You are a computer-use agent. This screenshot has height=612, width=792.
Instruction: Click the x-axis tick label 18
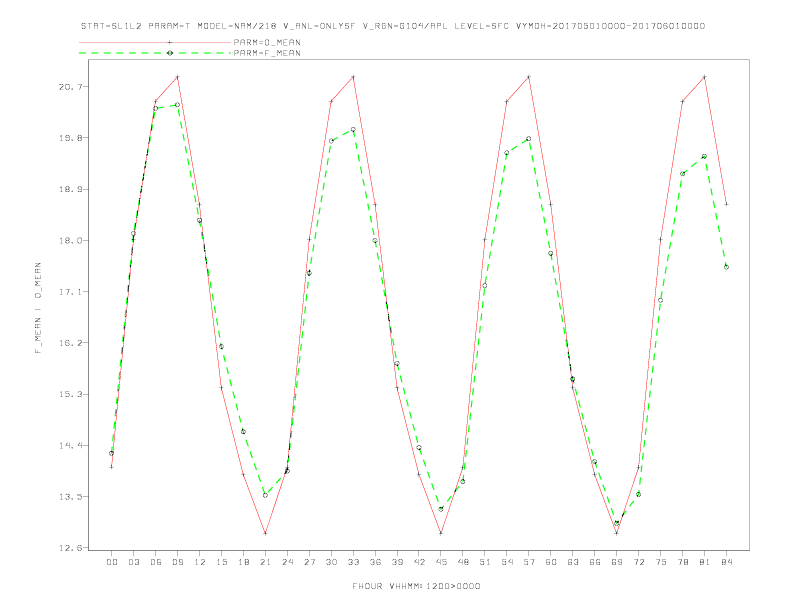243,562
